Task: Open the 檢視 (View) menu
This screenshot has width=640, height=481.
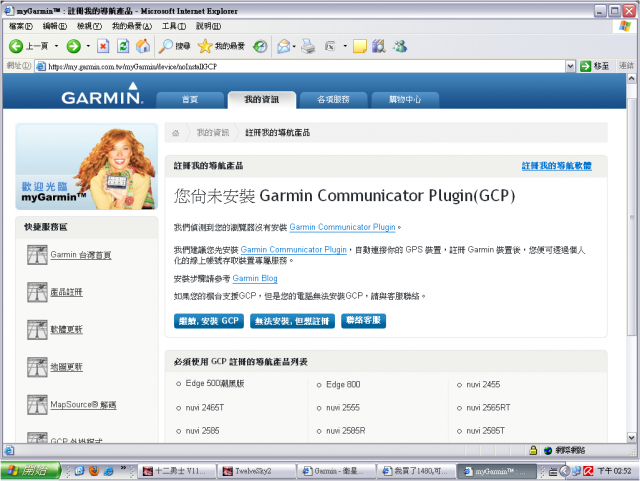Action: [x=89, y=26]
